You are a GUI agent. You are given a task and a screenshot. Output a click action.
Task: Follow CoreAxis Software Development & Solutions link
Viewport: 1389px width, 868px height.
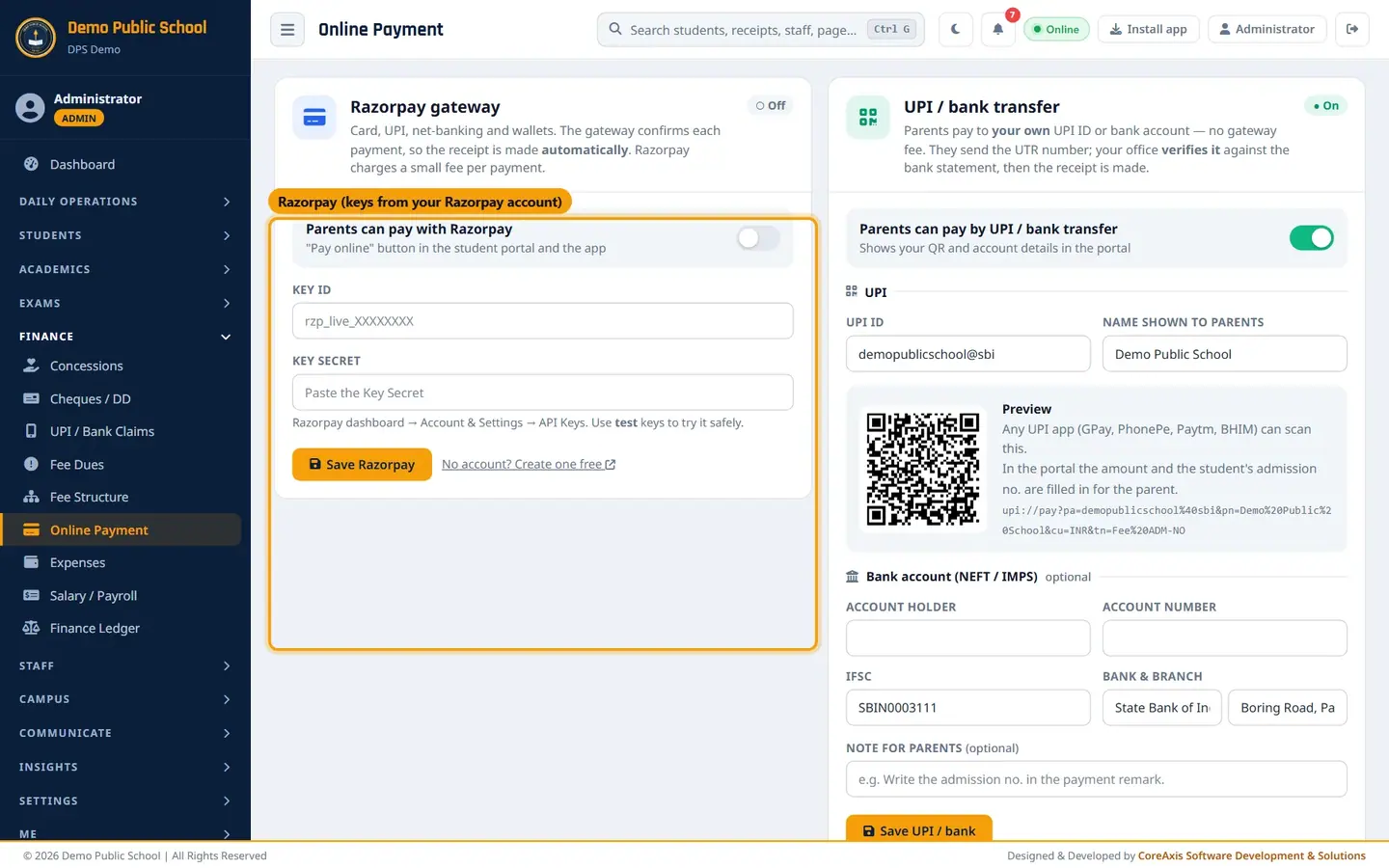click(x=1252, y=855)
